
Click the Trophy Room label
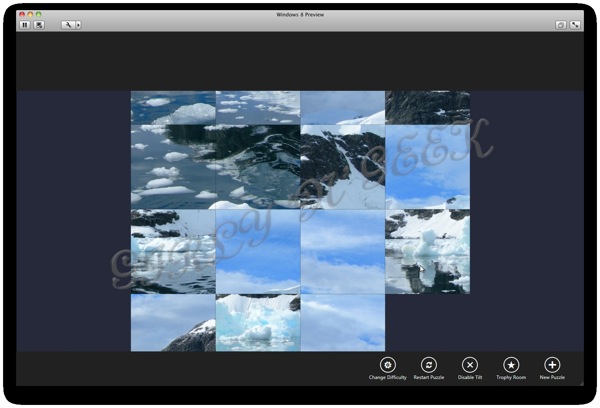[511, 377]
